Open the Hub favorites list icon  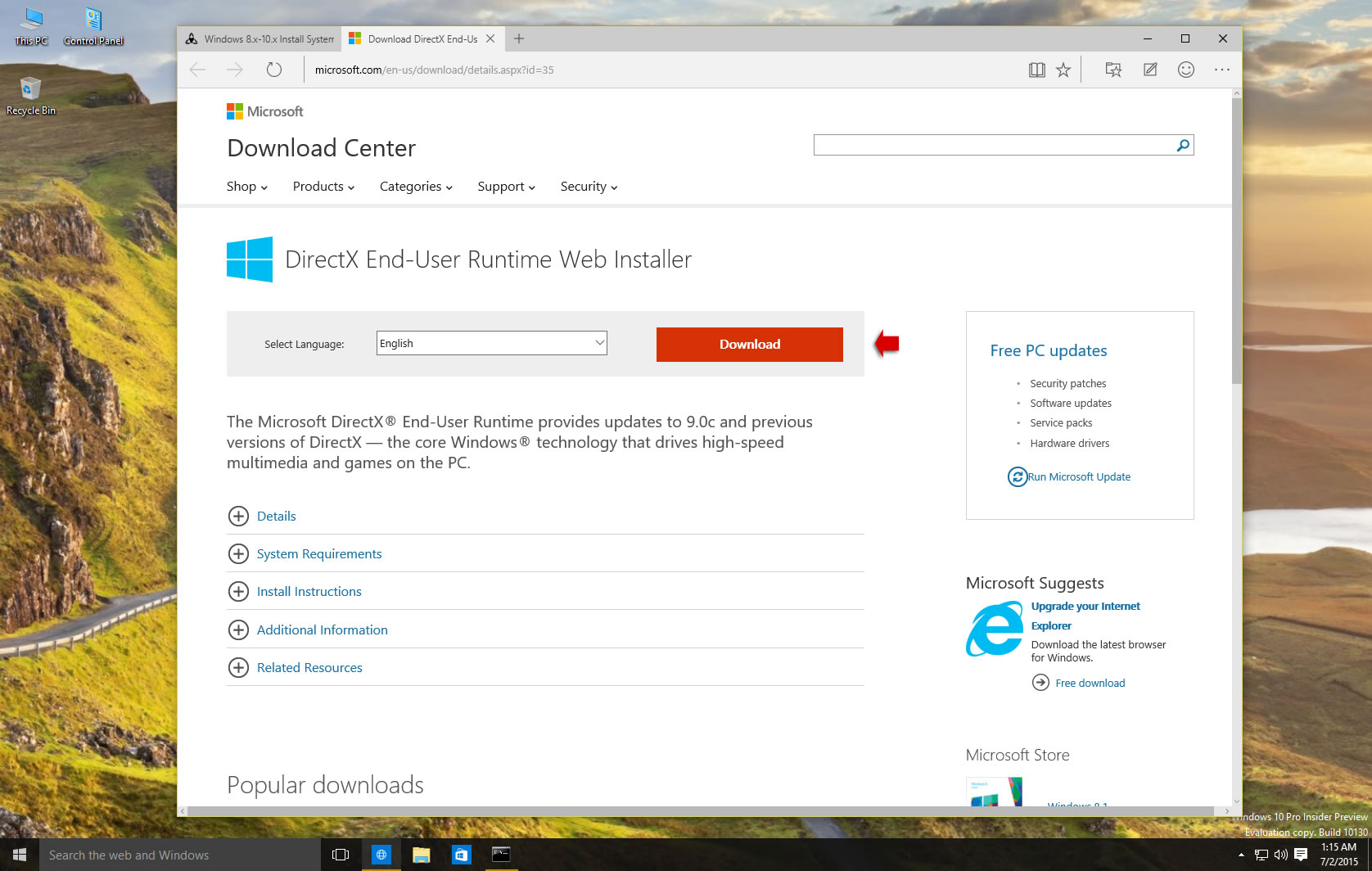1112,70
